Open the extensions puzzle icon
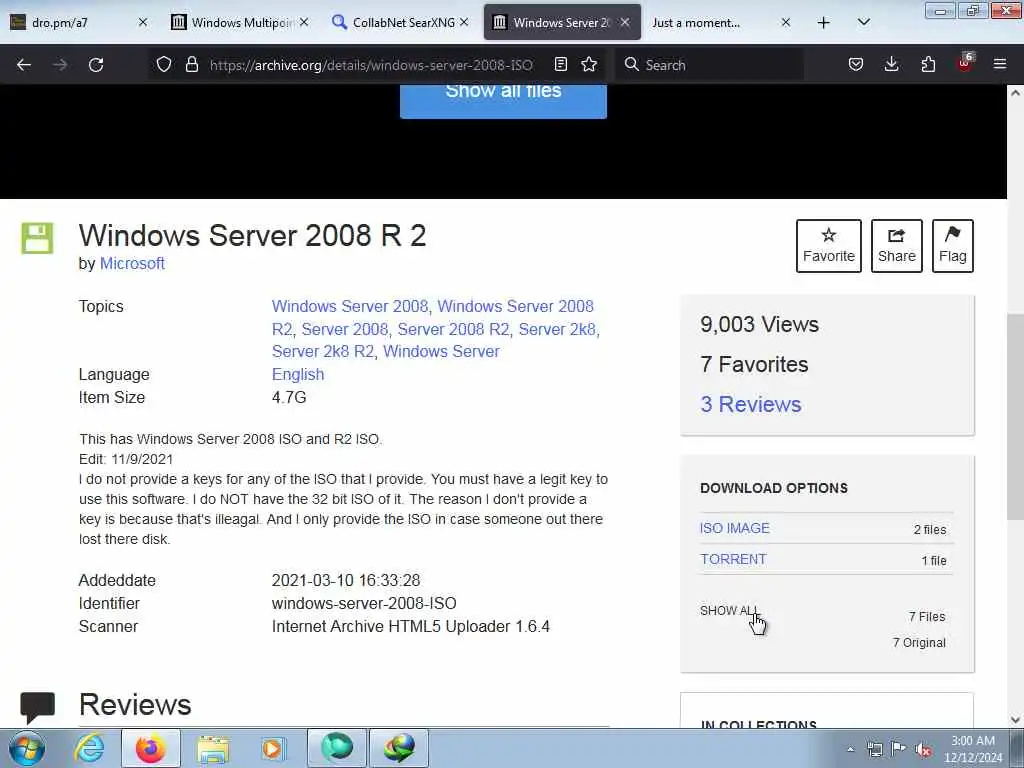The width and height of the screenshot is (1024, 768). pyautogui.click(x=928, y=65)
